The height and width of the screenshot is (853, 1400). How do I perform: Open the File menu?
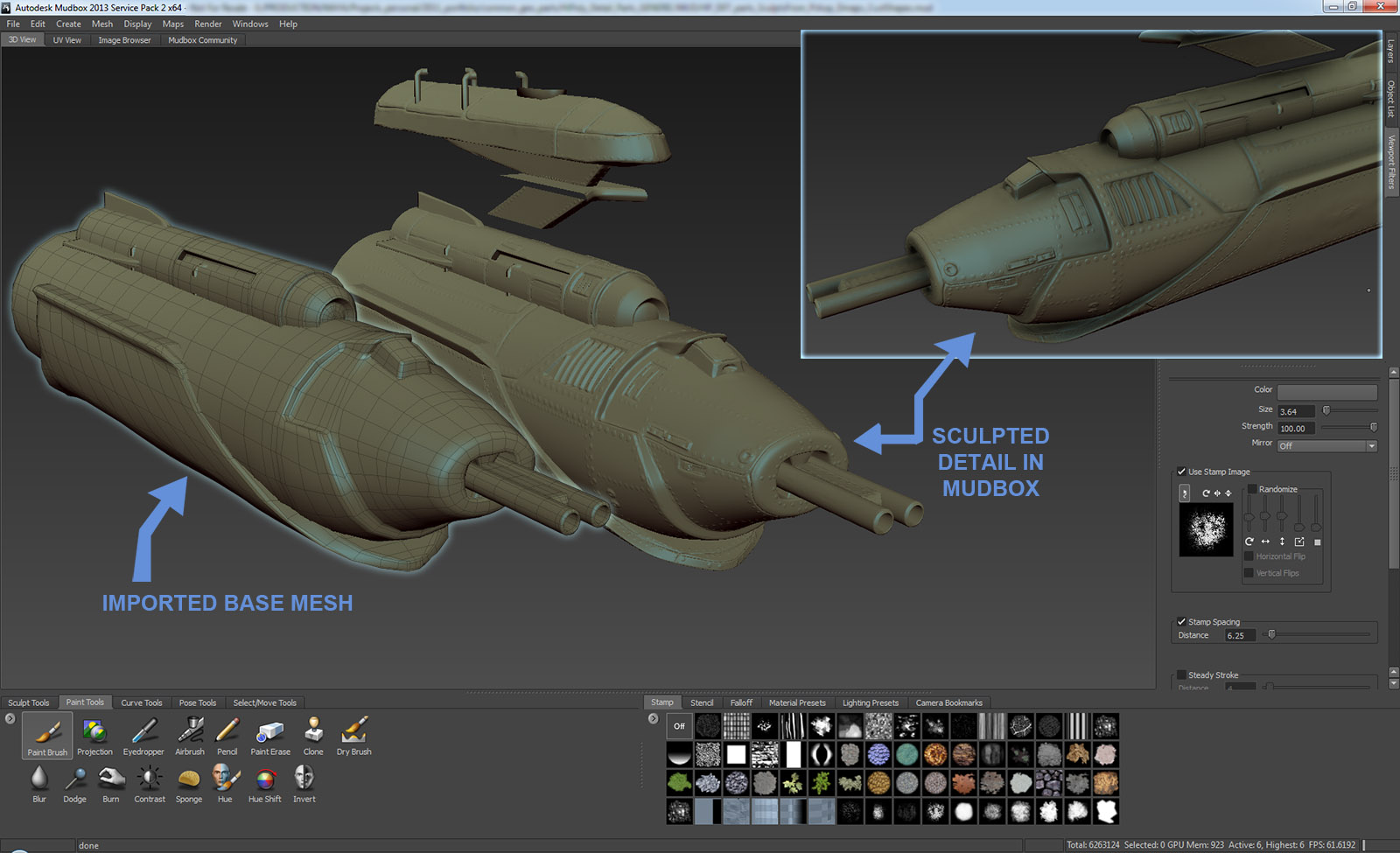point(13,24)
